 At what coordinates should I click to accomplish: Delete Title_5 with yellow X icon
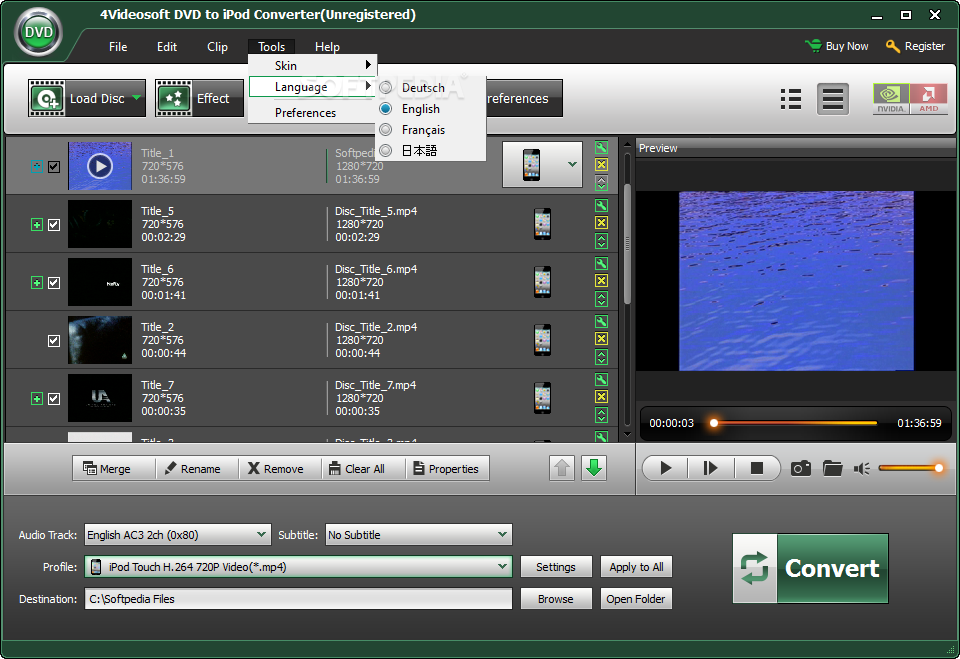[x=601, y=223]
